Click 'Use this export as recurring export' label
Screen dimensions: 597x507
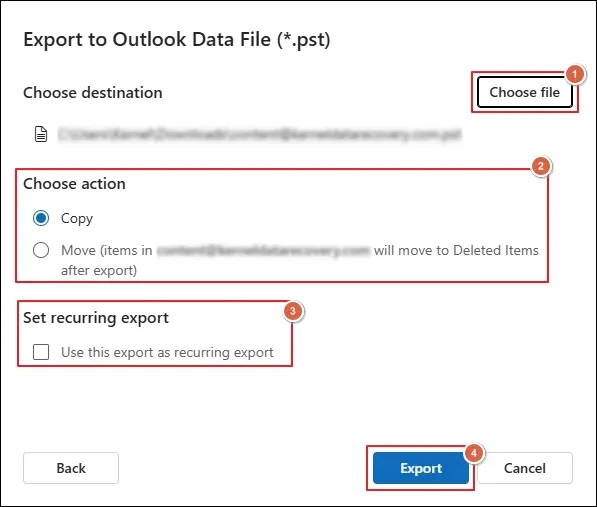point(167,352)
